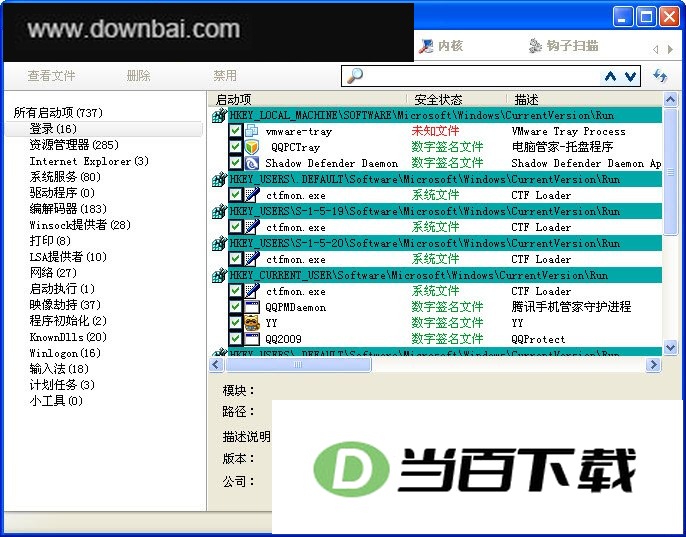
Task: Click the vmware-tray program icon
Action: coord(252,130)
